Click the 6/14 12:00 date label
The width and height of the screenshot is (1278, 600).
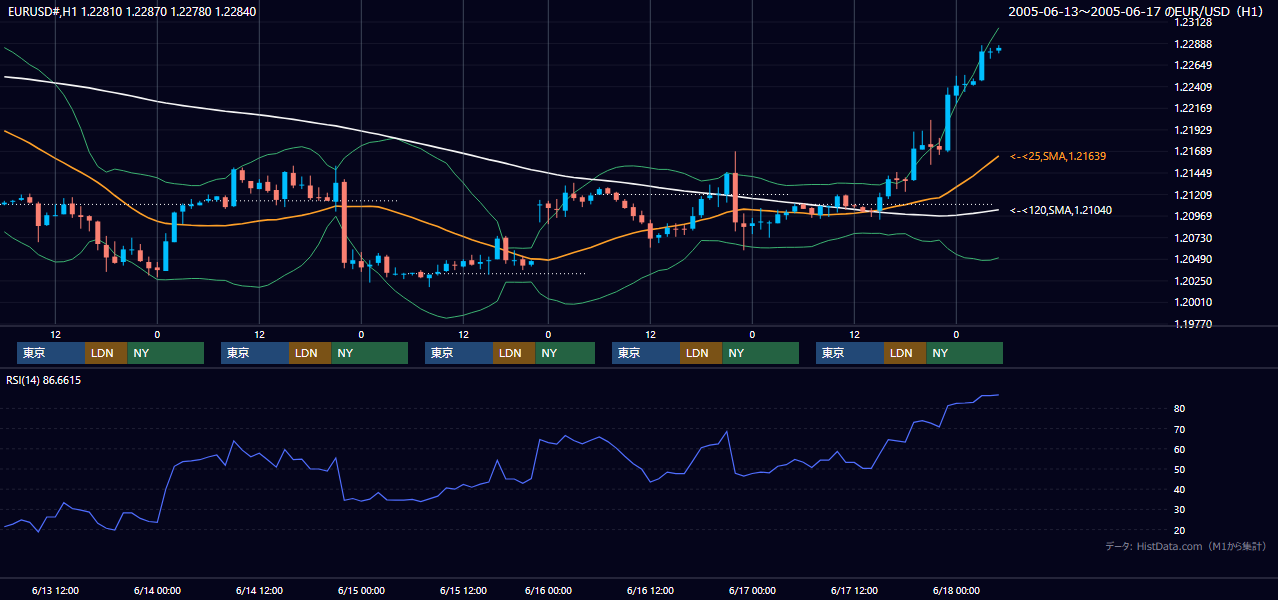260,590
